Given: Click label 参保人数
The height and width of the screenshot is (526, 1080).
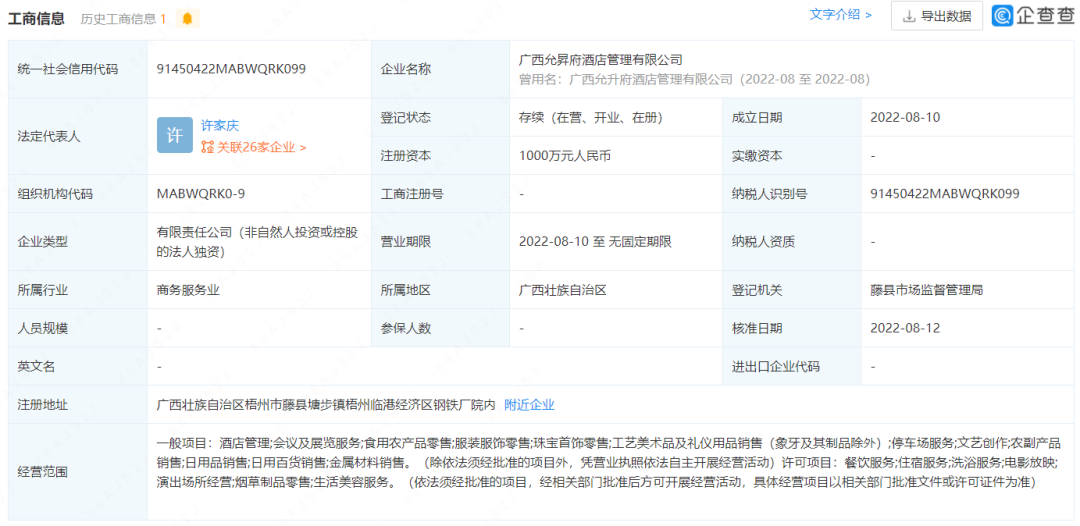Looking at the screenshot, I should pyautogui.click(x=406, y=328).
